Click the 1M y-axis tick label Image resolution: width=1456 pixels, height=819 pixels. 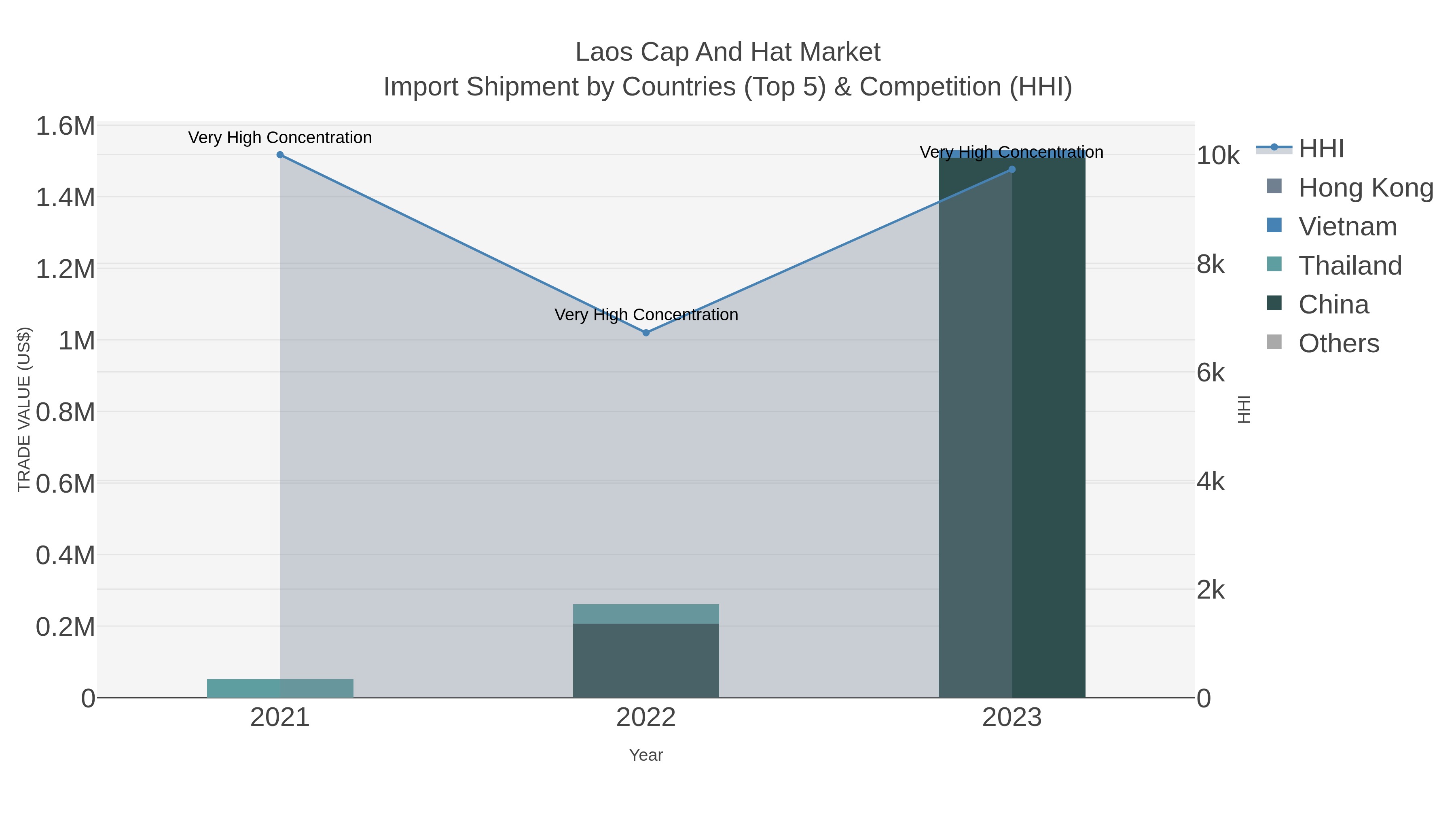[x=77, y=341]
